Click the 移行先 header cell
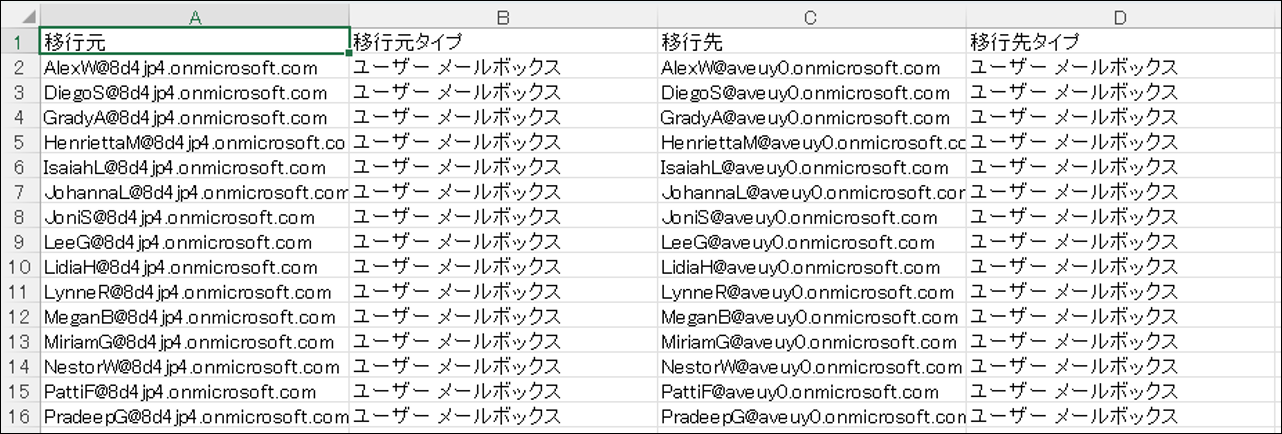Screen dimensions: 1282x434 (x=811, y=43)
